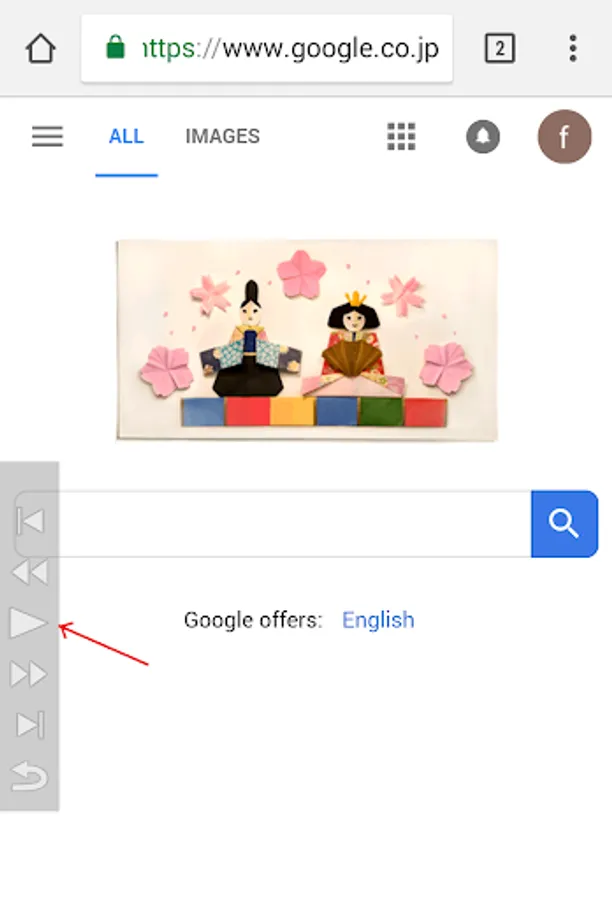Click the curved return arrow icon
Image resolution: width=612 pixels, height=900 pixels.
(x=29, y=777)
